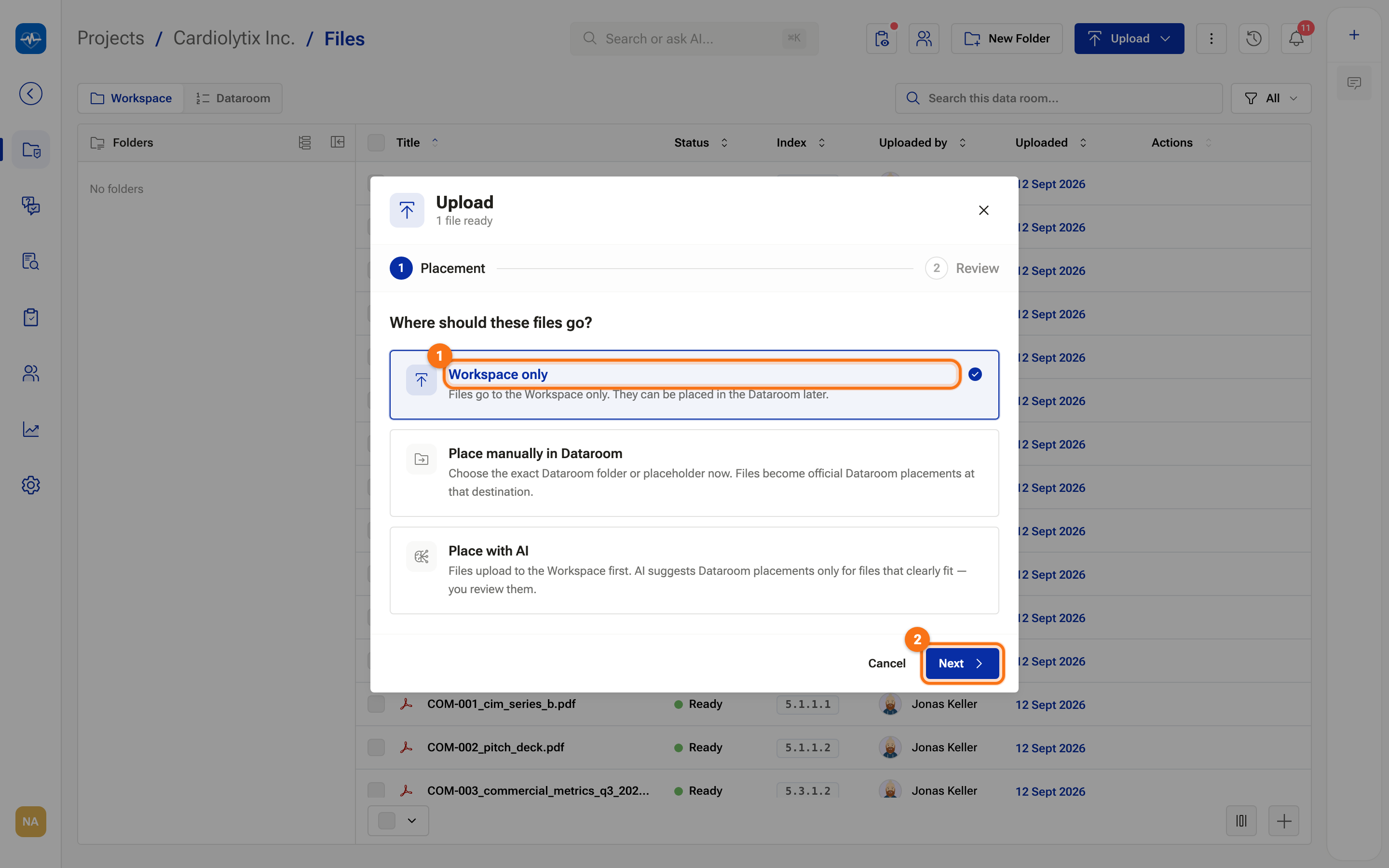This screenshot has height=868, width=1389.
Task: Go back using the circled arrow icon
Action: pos(30,94)
